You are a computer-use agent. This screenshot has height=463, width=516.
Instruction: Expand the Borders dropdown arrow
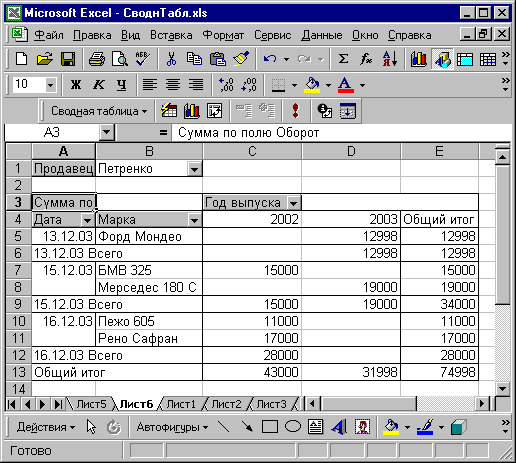point(294,85)
